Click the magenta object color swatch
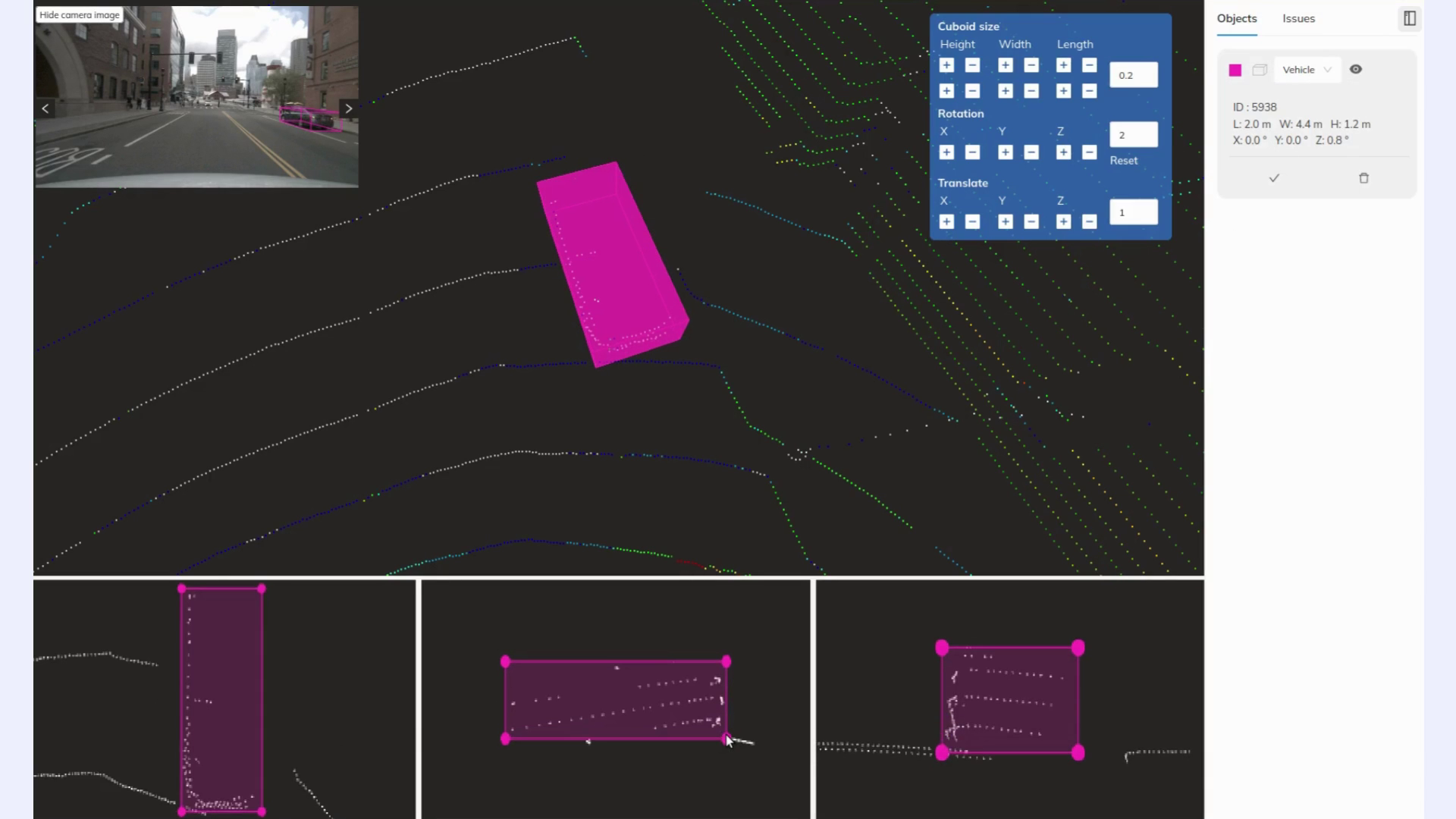1456x819 pixels. (x=1235, y=70)
